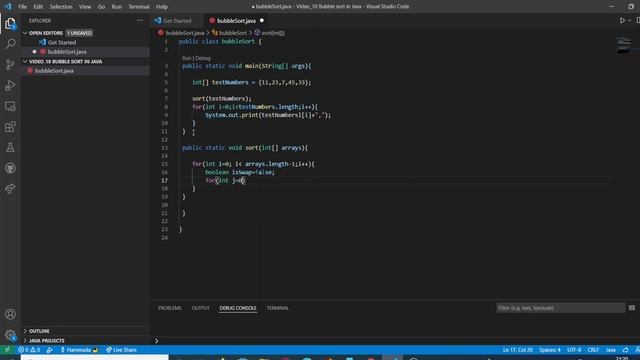
Task: Change CRLF end of line sequence
Action: 593,350
